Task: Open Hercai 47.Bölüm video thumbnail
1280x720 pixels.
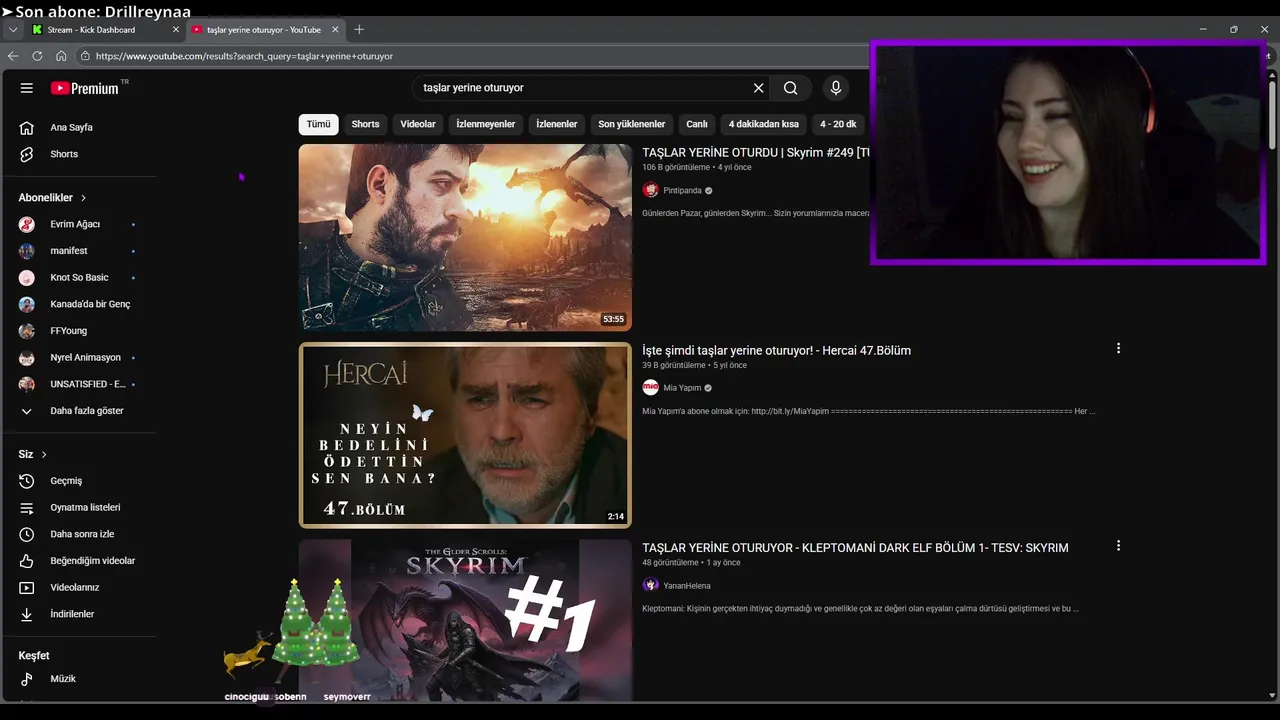Action: (x=465, y=435)
